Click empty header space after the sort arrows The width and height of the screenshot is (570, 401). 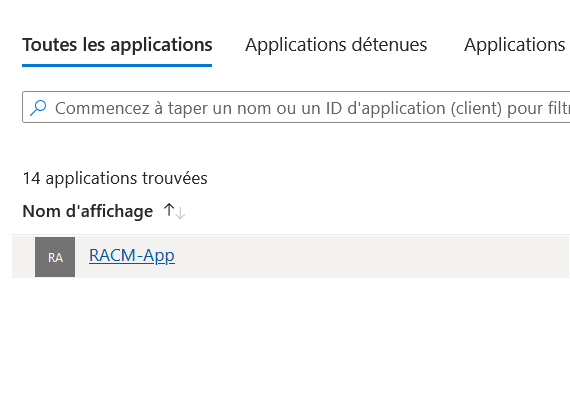[x=364, y=211]
